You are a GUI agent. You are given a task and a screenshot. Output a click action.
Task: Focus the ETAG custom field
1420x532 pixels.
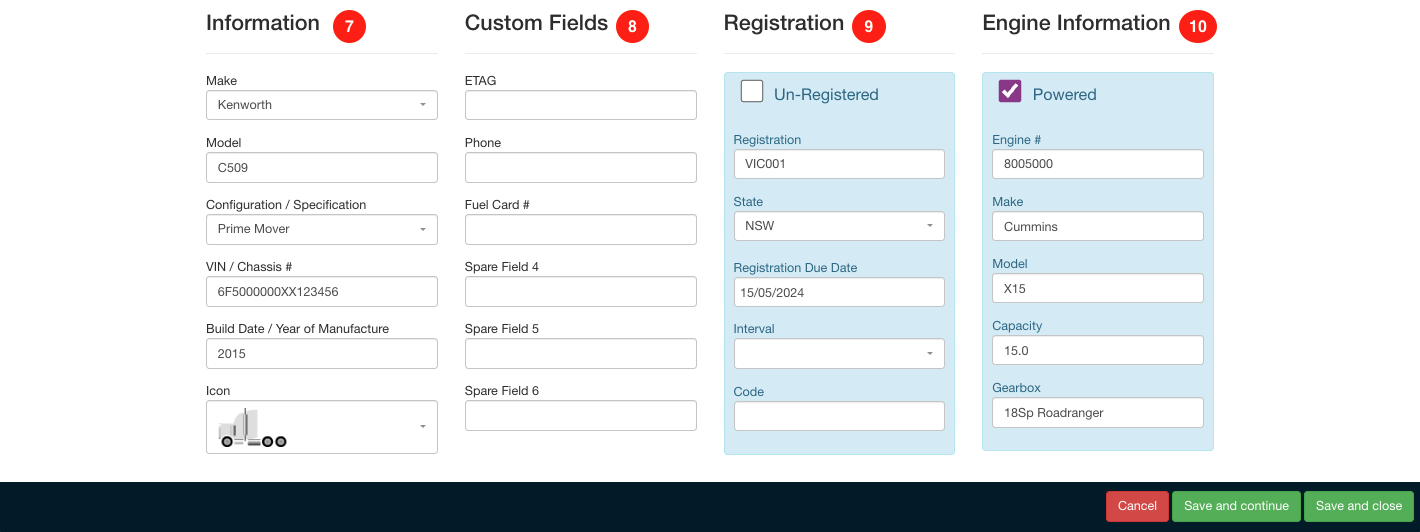581,105
